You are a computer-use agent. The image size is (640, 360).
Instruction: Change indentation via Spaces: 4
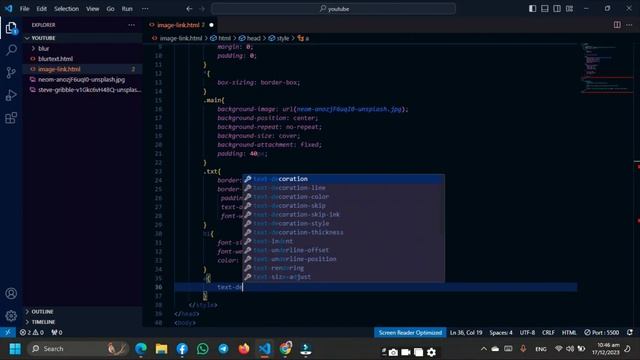coord(501,332)
